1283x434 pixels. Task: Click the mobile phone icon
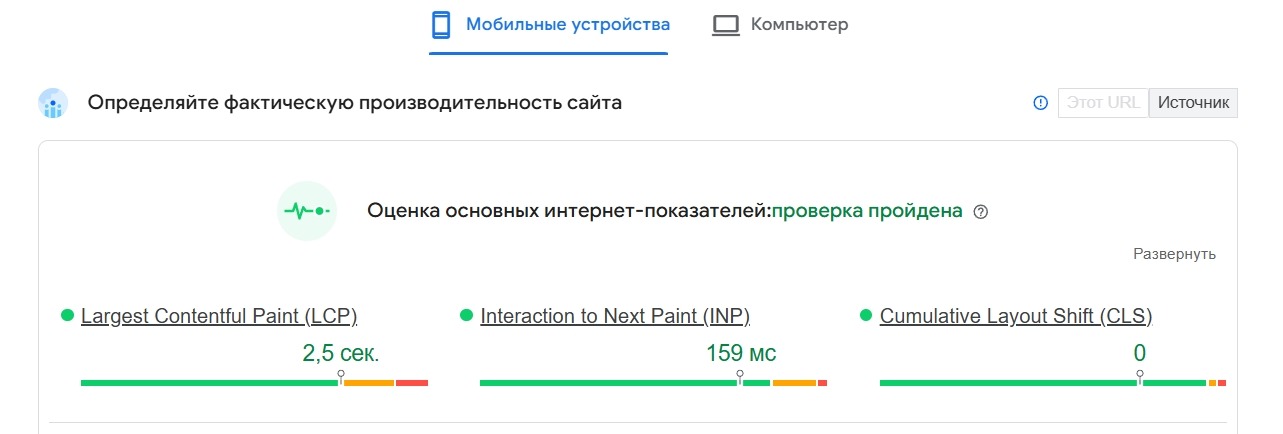(x=441, y=25)
